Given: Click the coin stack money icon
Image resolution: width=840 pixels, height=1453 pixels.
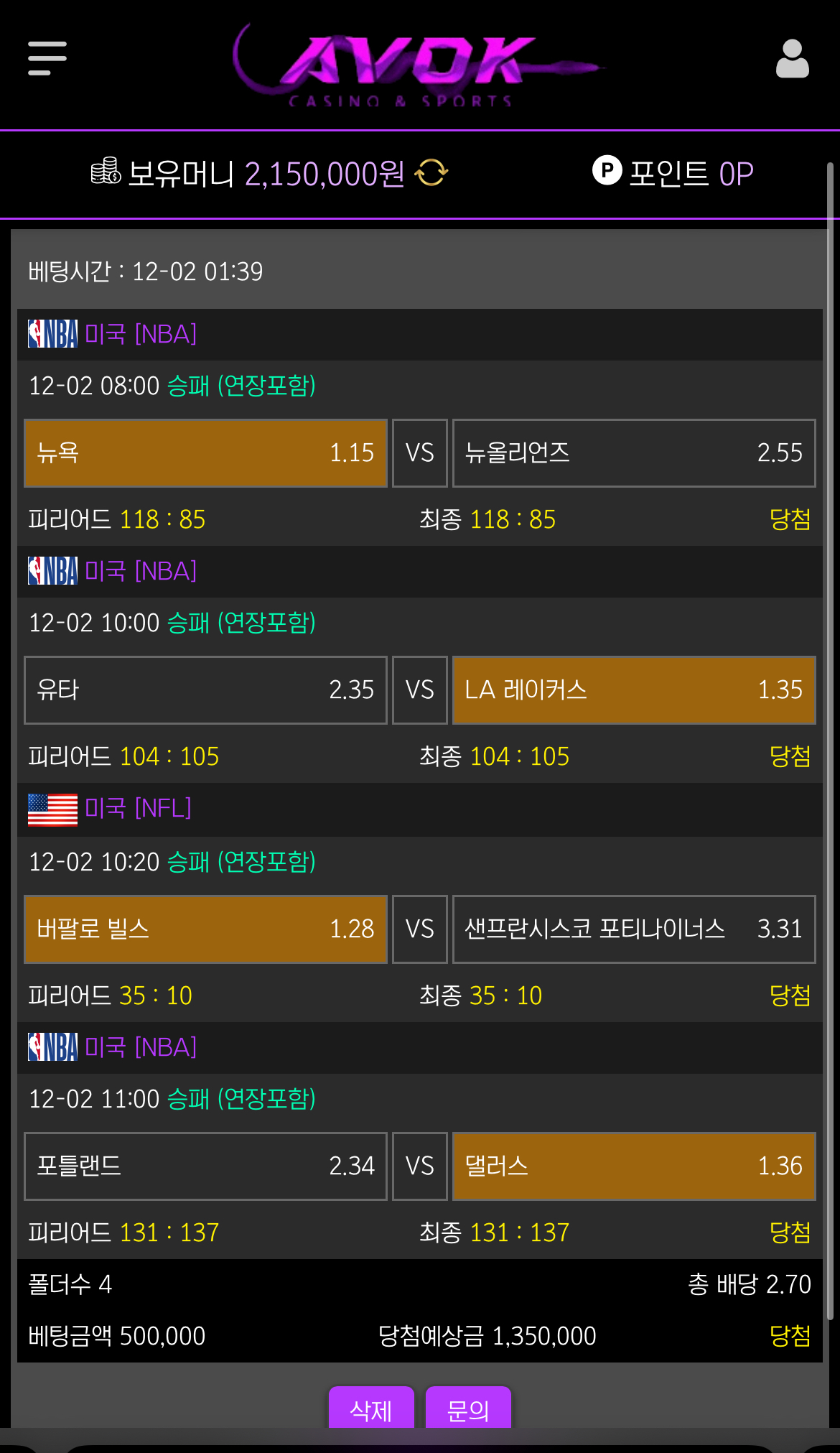Looking at the screenshot, I should (x=106, y=172).
